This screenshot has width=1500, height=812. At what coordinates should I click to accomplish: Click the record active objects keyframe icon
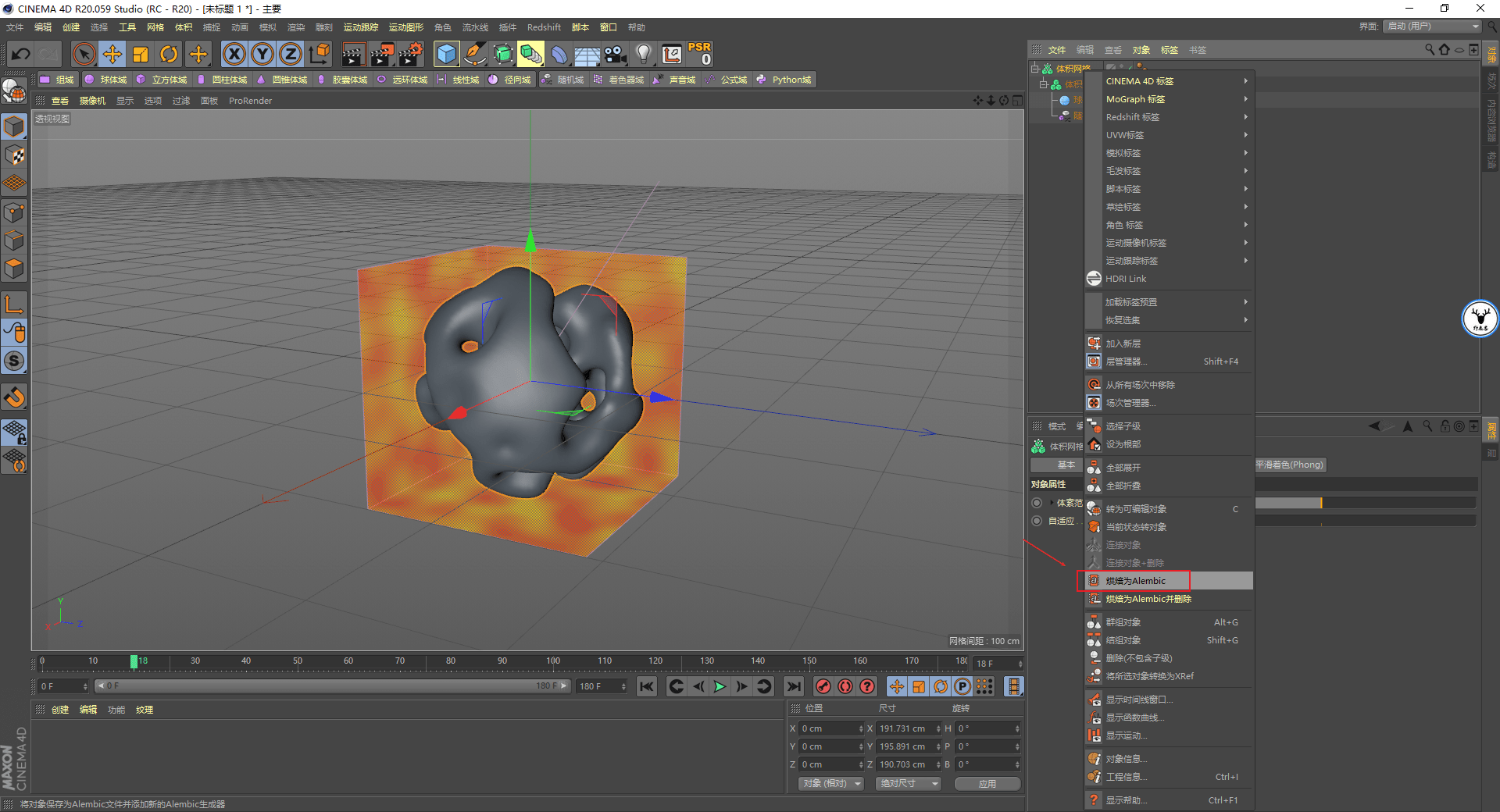coord(823,686)
